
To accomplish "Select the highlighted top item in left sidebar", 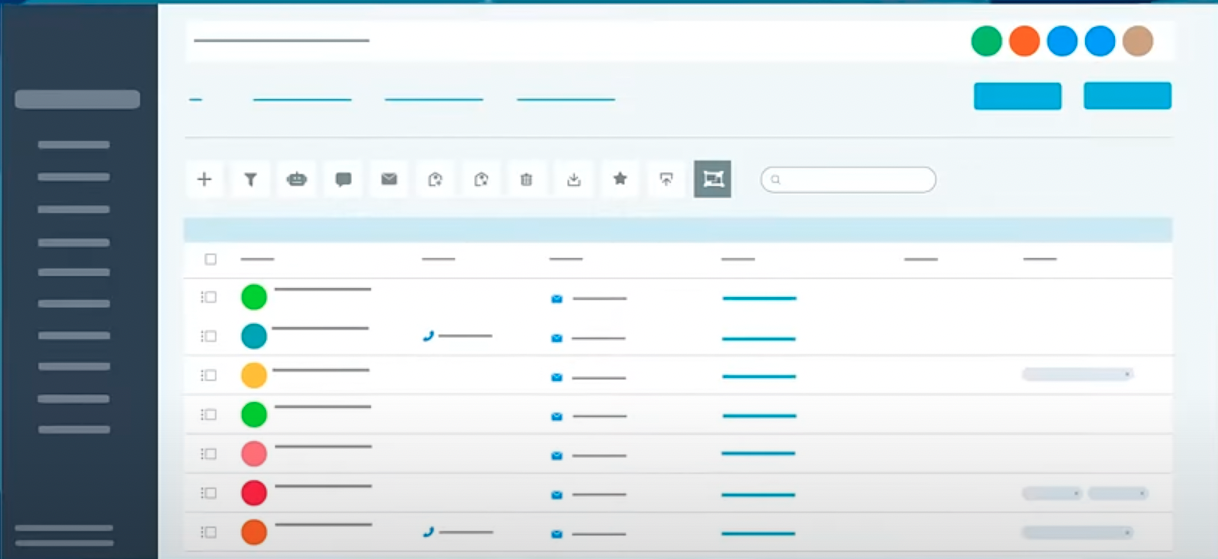I will (x=77, y=99).
